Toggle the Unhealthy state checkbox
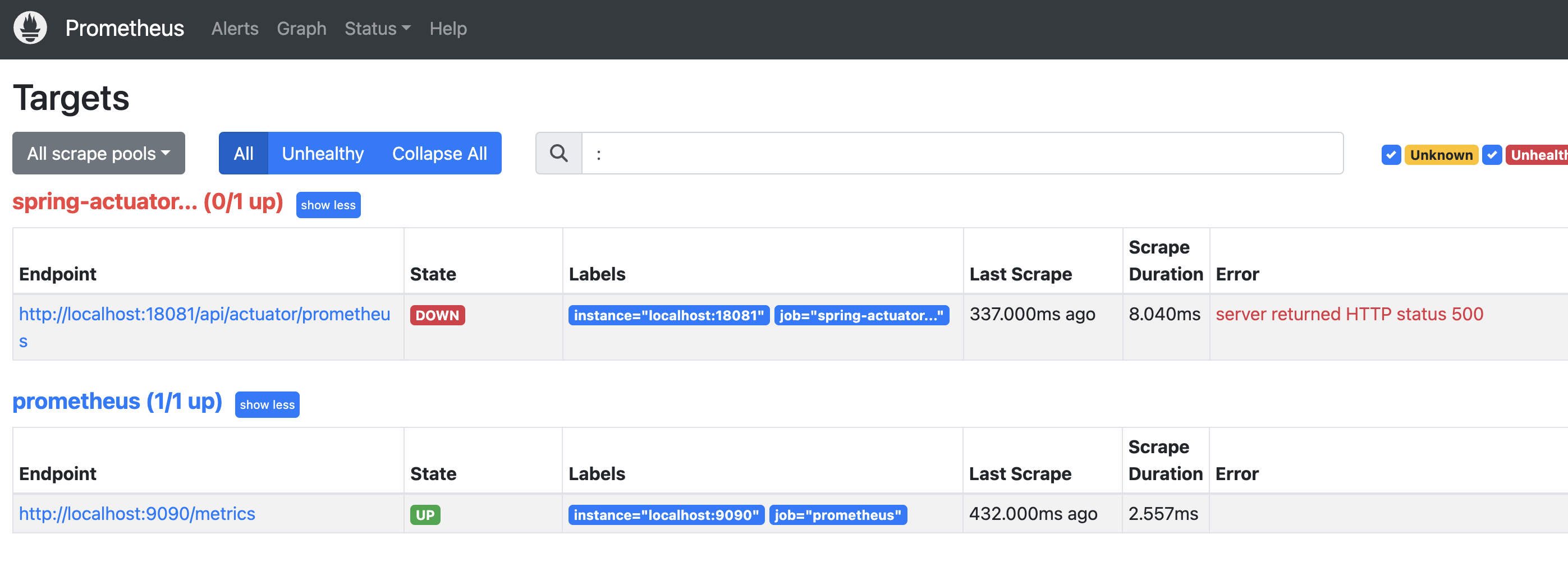The image size is (1568, 562). [x=1491, y=155]
